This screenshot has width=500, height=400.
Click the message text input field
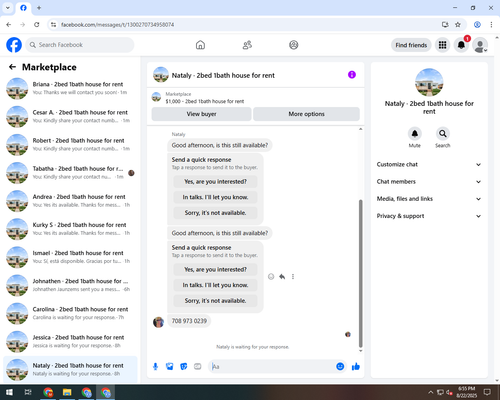point(272,367)
